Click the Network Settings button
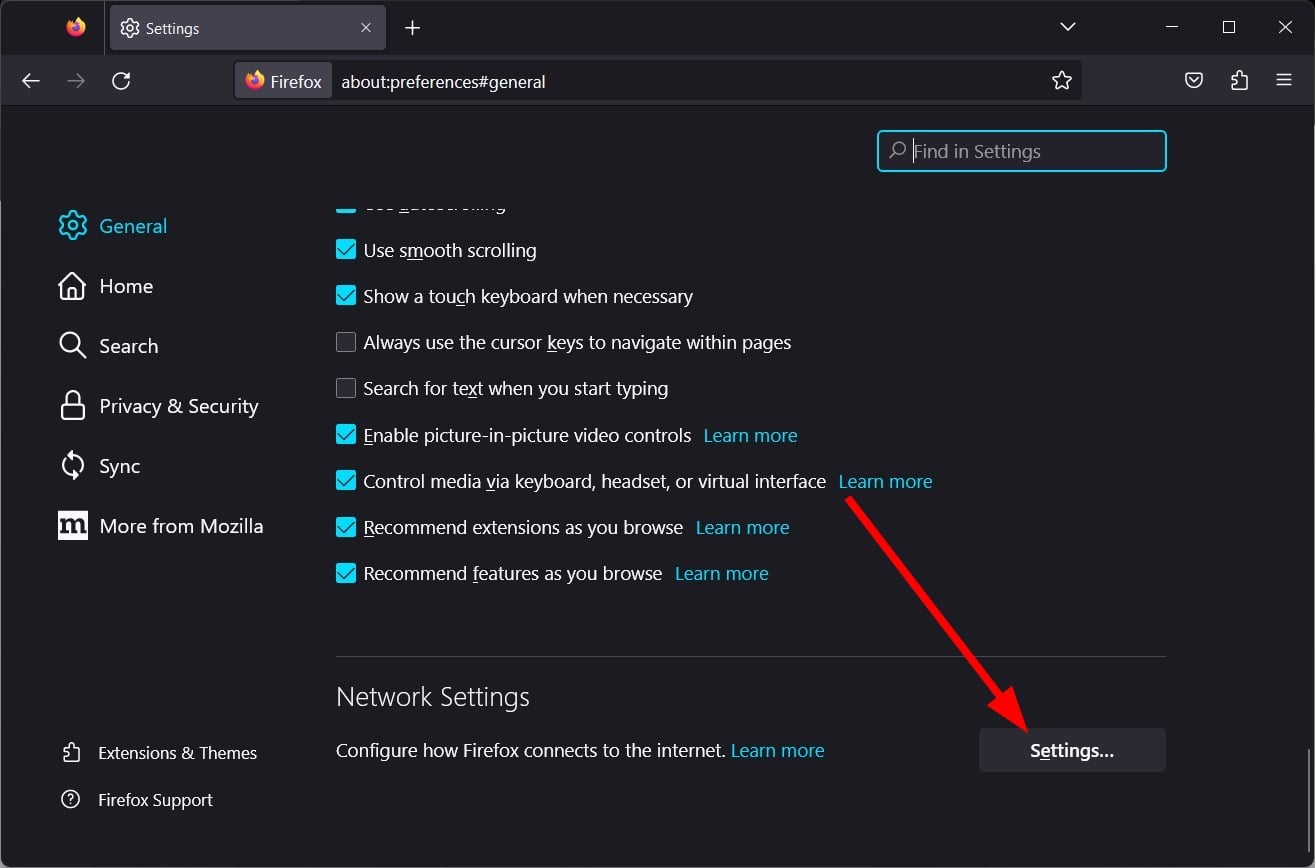 coord(1071,750)
